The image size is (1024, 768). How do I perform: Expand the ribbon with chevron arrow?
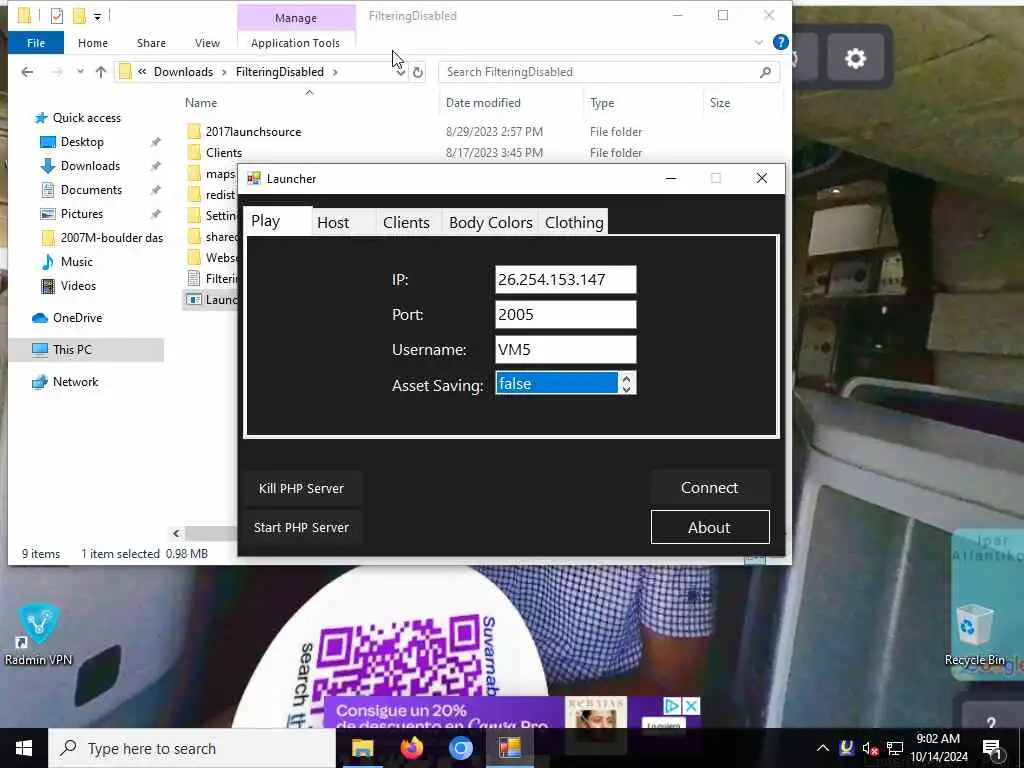click(x=758, y=42)
